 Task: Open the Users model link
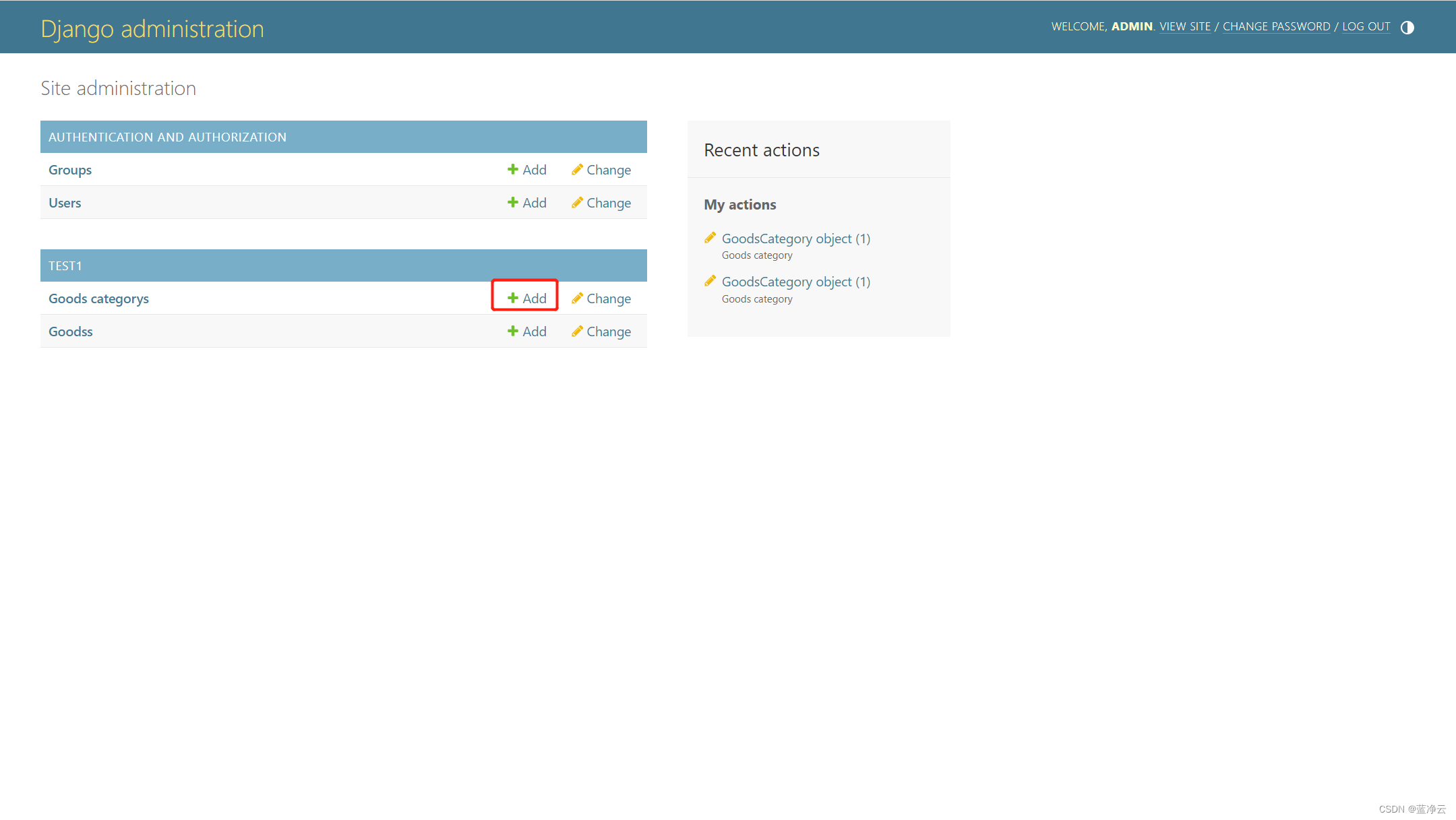click(65, 203)
